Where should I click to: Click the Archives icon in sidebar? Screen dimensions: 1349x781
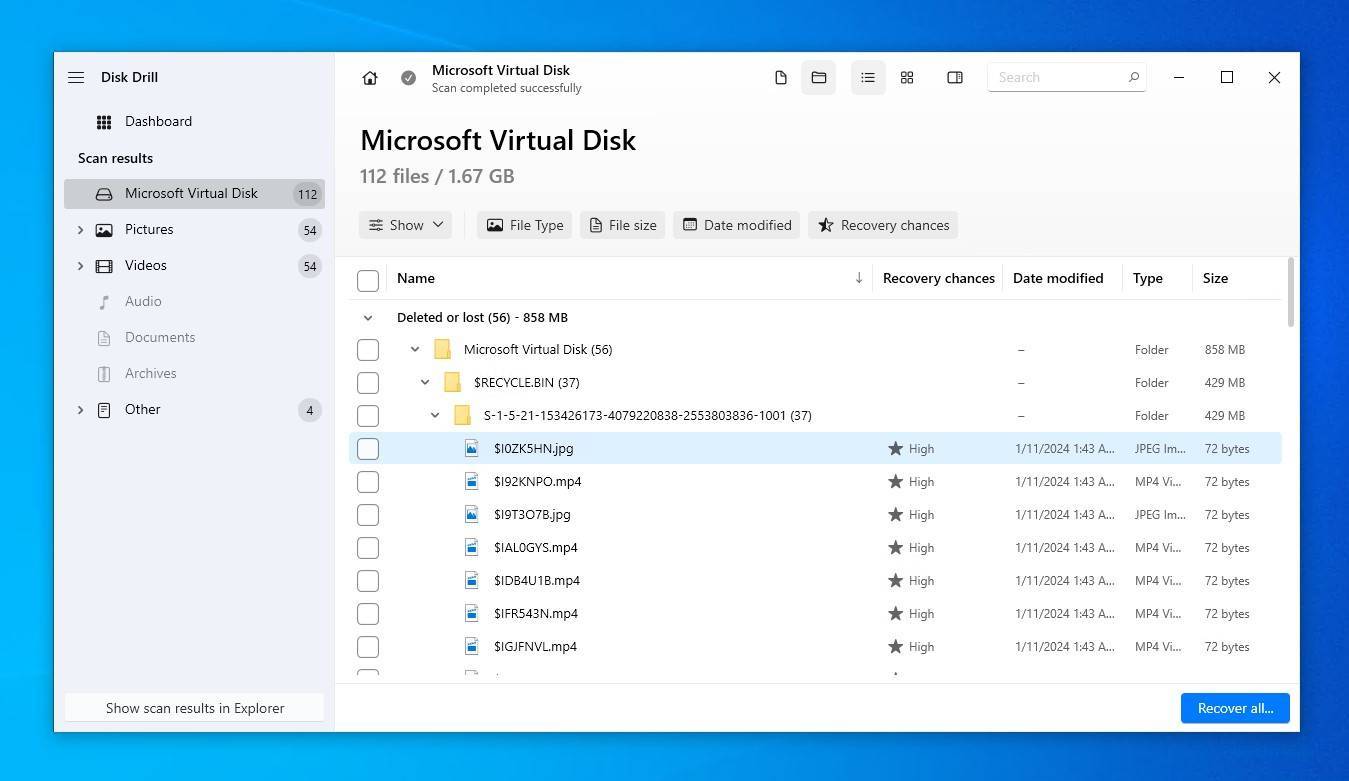[104, 374]
